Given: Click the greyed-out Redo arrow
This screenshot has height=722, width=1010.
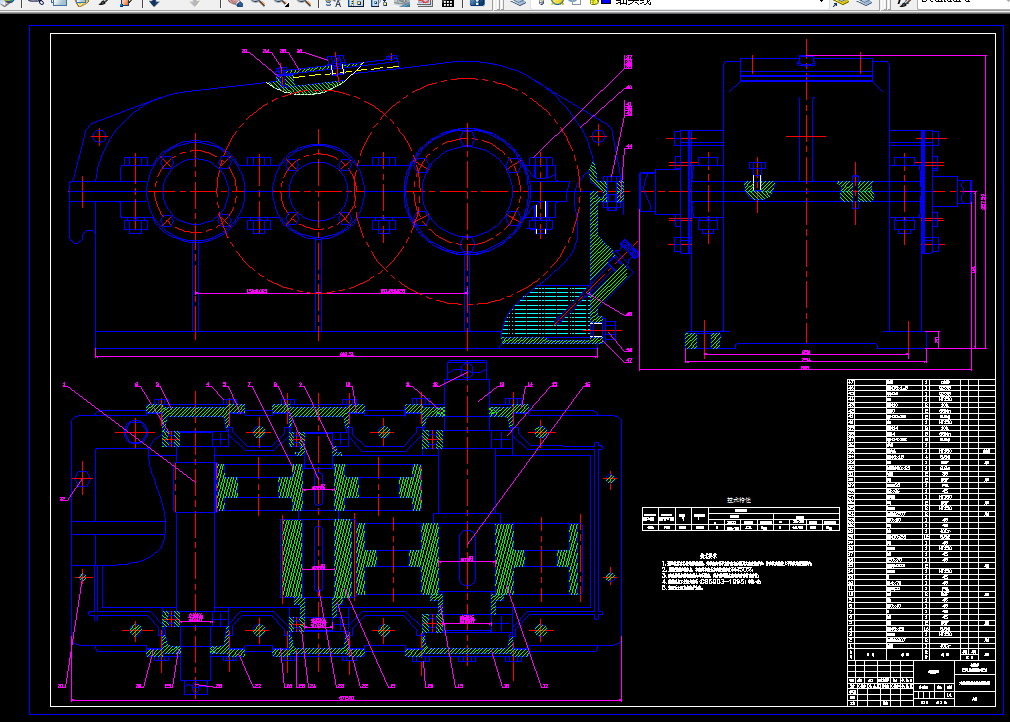Looking at the screenshot, I should click(195, 2).
